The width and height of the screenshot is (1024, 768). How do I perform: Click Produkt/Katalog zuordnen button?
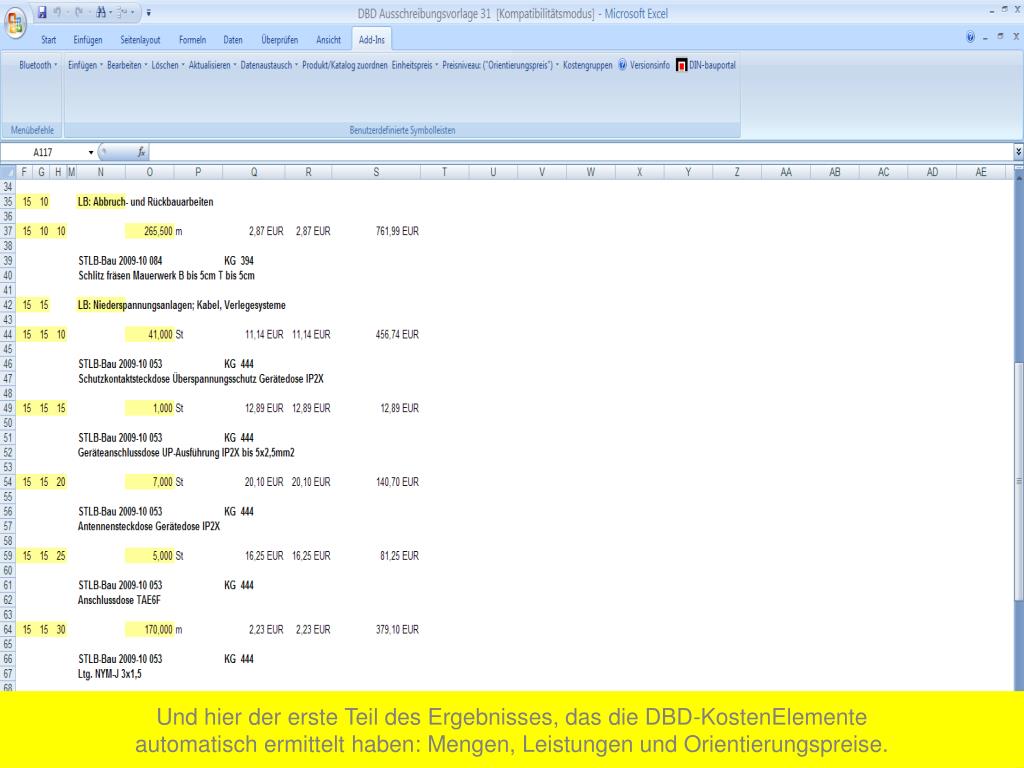pyautogui.click(x=344, y=65)
